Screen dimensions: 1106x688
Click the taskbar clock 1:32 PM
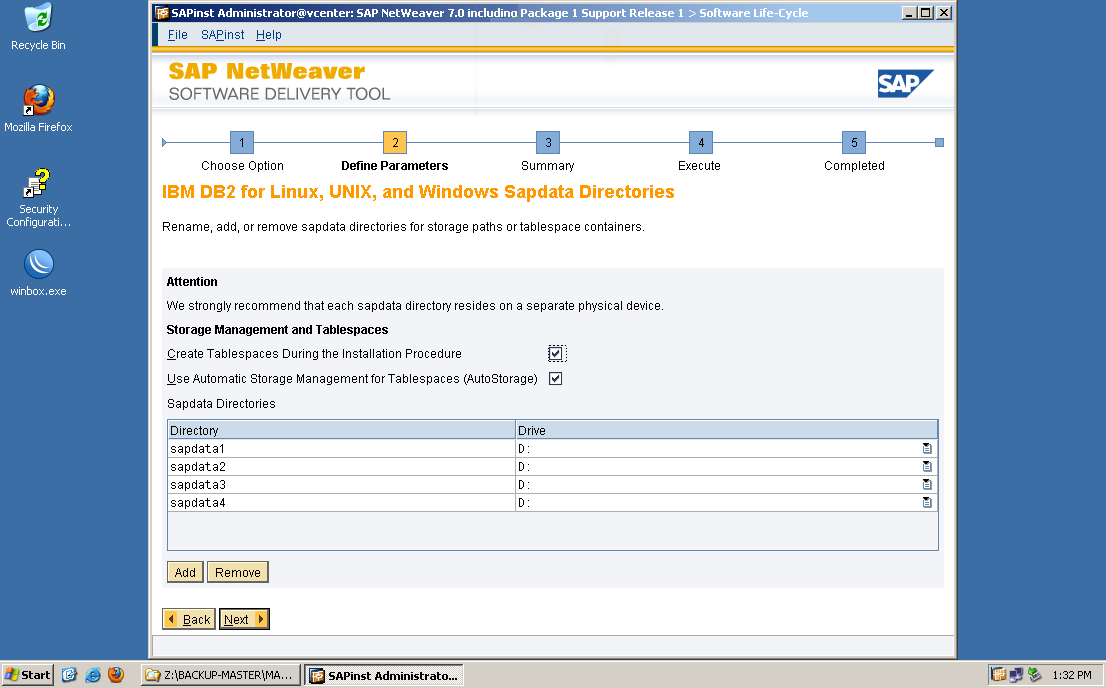[1071, 675]
